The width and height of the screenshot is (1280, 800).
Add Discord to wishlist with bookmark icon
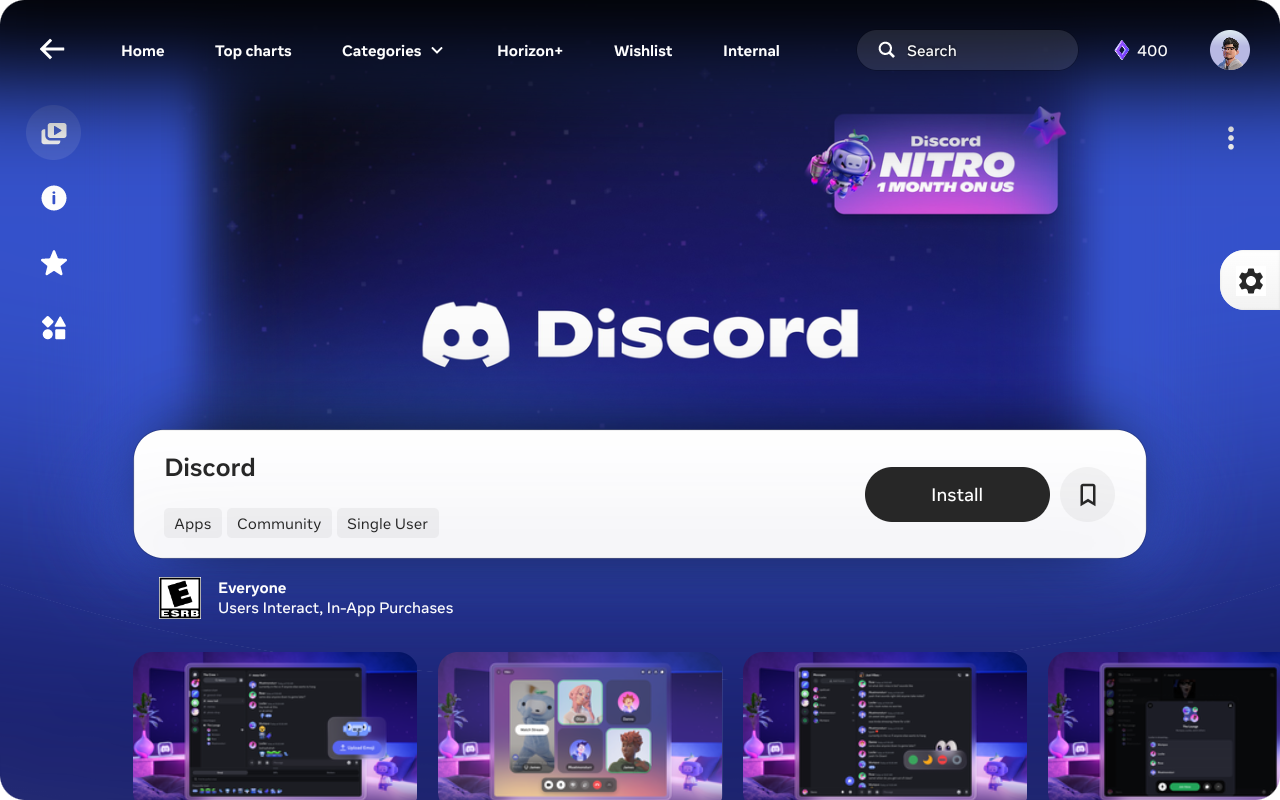[x=1087, y=494]
